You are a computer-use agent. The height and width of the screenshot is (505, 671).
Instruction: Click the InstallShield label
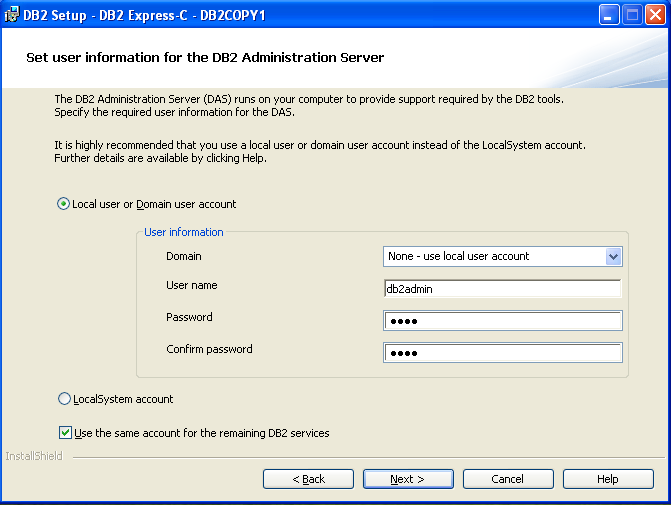(34, 456)
